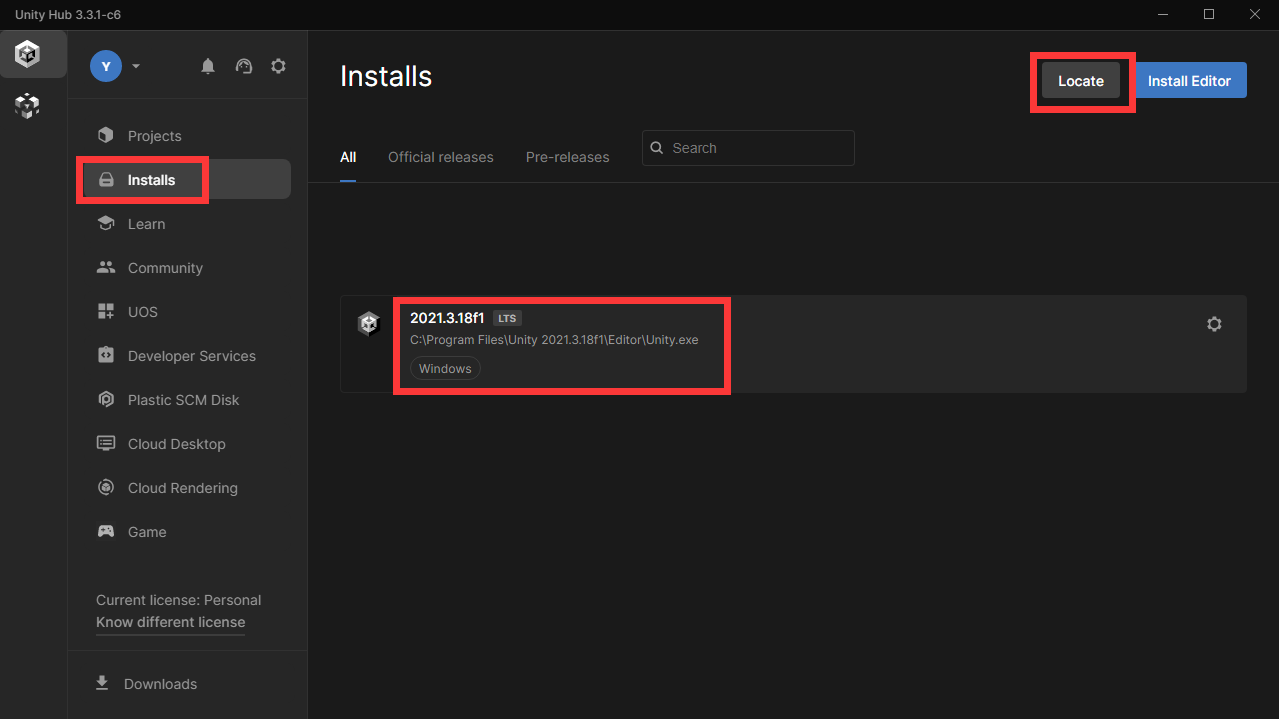Select Installs in the sidebar
The width and height of the screenshot is (1279, 719).
(x=187, y=179)
